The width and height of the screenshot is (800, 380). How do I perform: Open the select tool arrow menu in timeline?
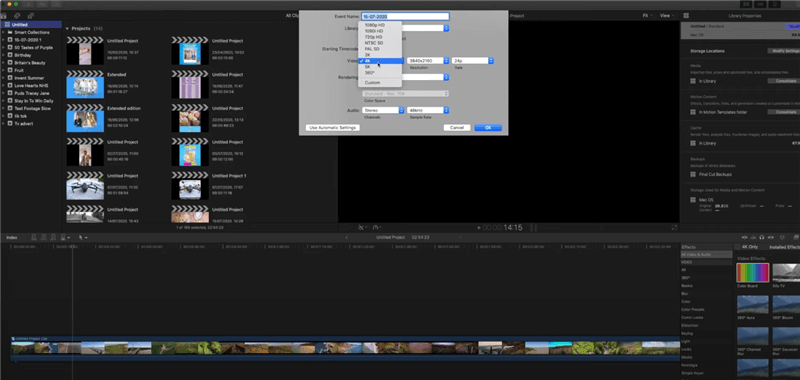coord(83,238)
